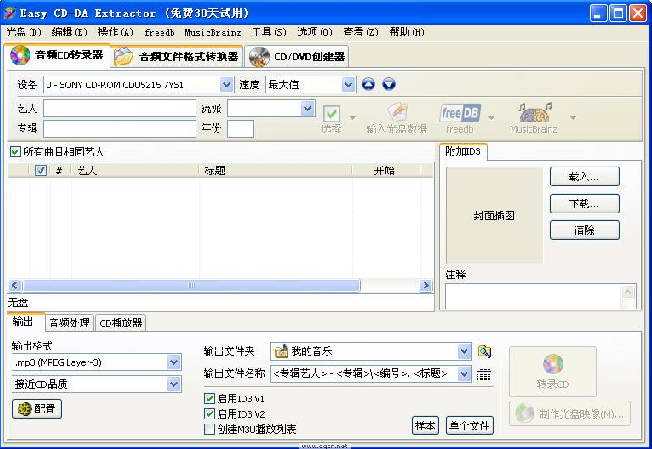Click the track list horizontal scrollbar thumb
This screenshot has width=652, height=449.
coord(191,286)
